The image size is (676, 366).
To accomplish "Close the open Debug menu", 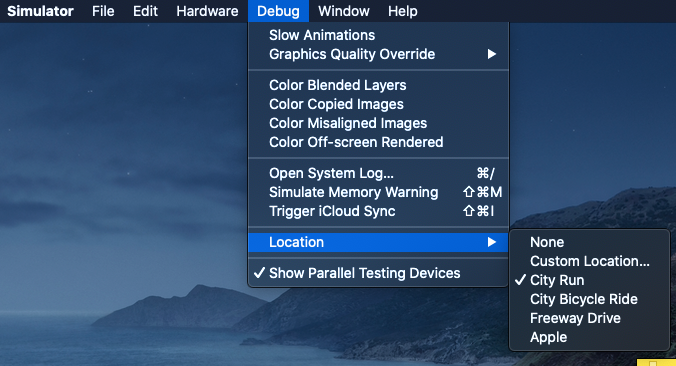I will point(278,11).
